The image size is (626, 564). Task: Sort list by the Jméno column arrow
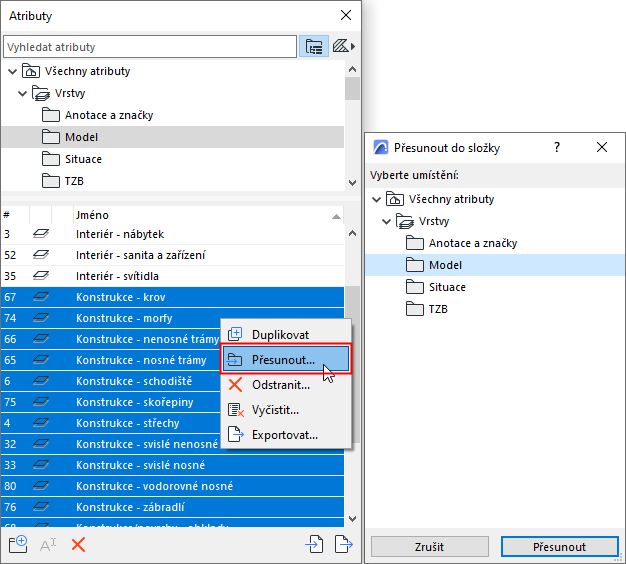pyautogui.click(x=336, y=216)
